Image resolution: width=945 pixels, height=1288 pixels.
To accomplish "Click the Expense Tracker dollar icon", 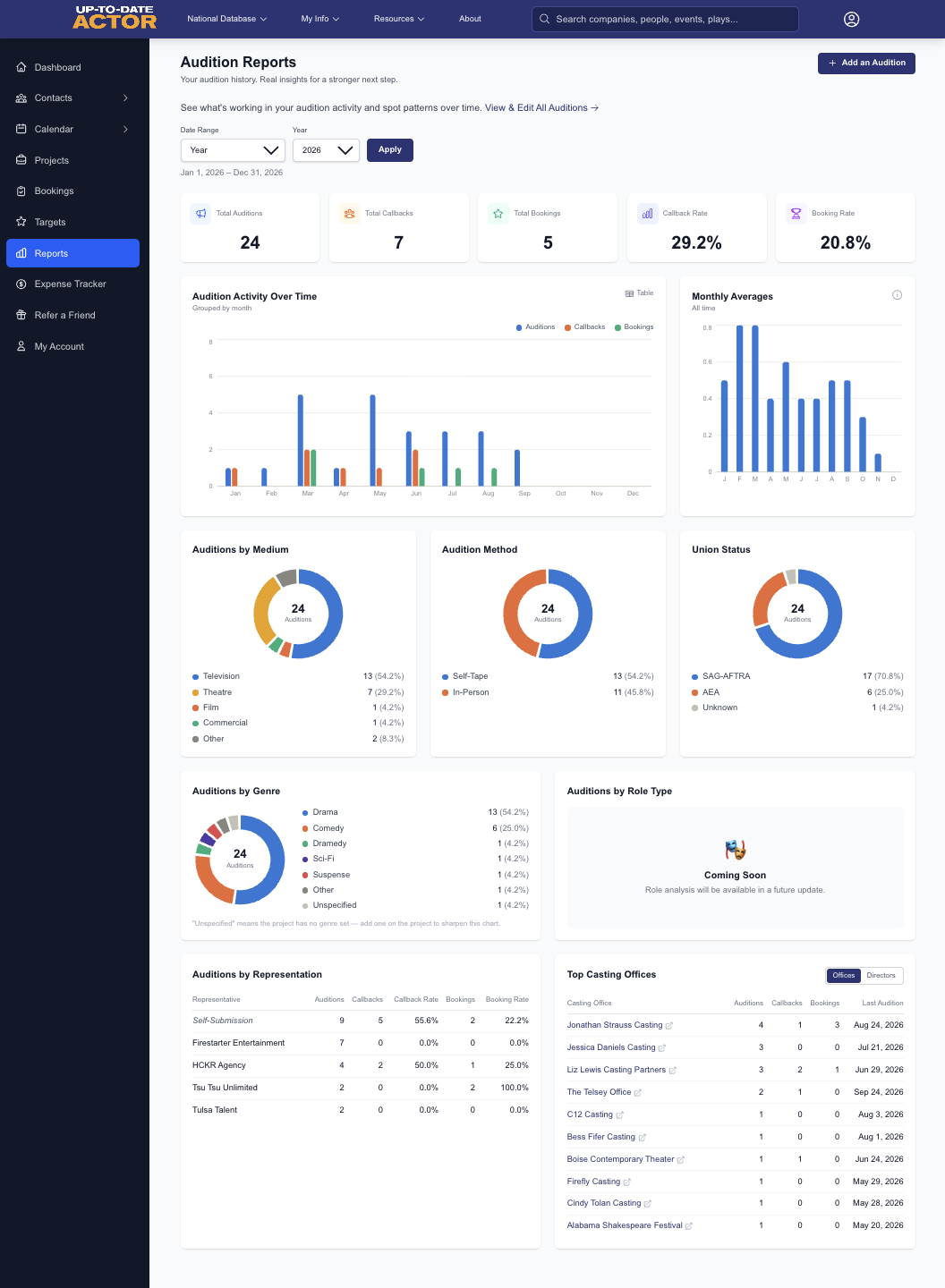I will click(x=21, y=284).
